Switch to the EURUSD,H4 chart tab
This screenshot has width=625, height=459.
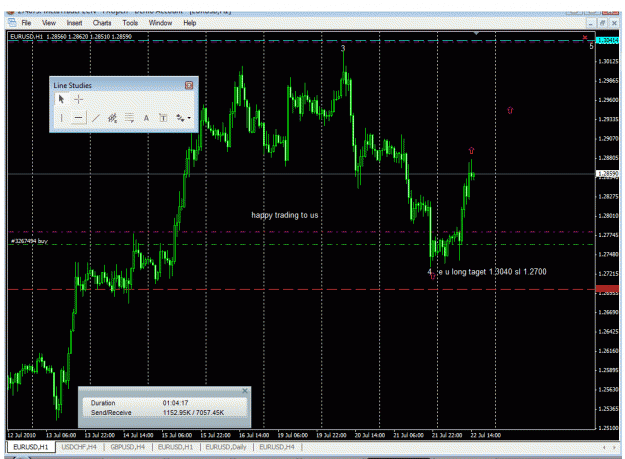coord(277,447)
